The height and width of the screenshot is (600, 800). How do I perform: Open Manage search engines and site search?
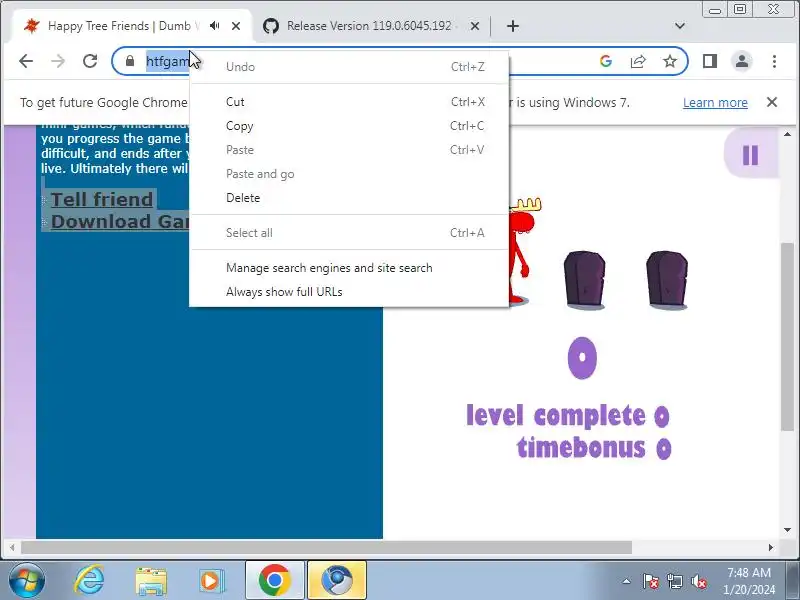(349, 268)
